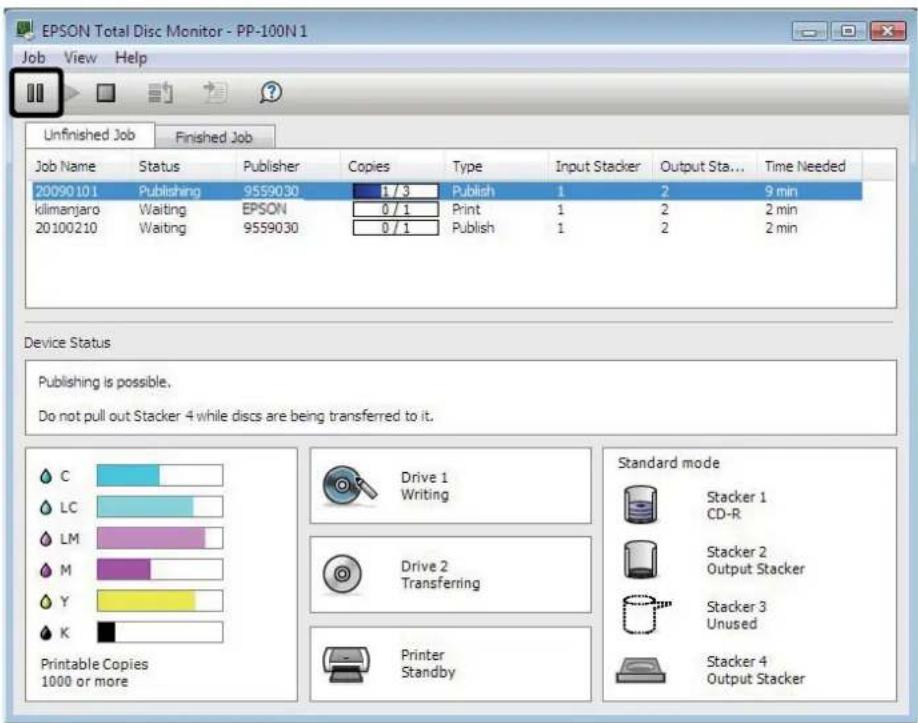The width and height of the screenshot is (918, 723).
Task: Stop the job with square Stop icon
Action: (x=106, y=92)
